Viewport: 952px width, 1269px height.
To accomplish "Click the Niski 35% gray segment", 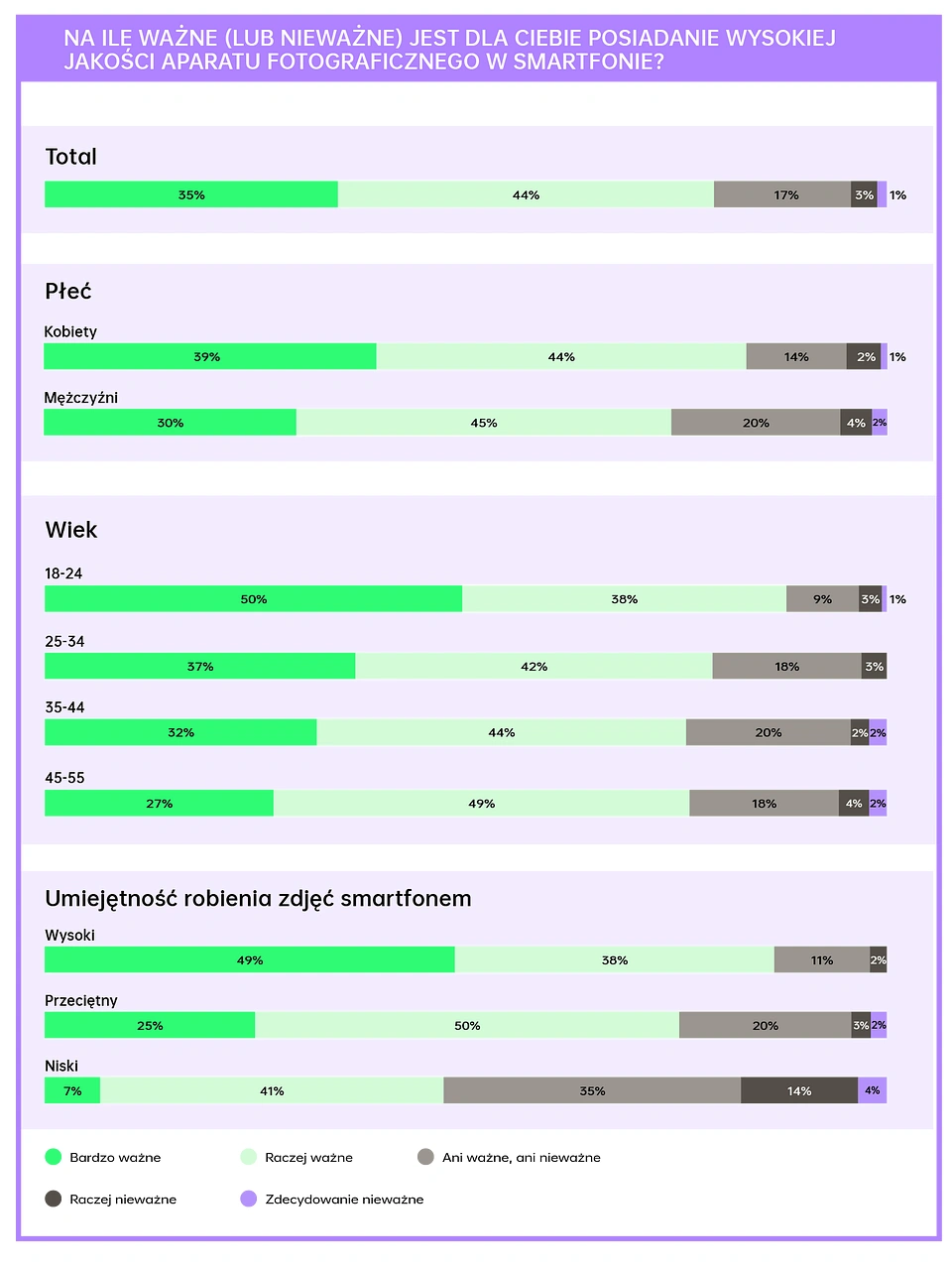I will tap(592, 1090).
